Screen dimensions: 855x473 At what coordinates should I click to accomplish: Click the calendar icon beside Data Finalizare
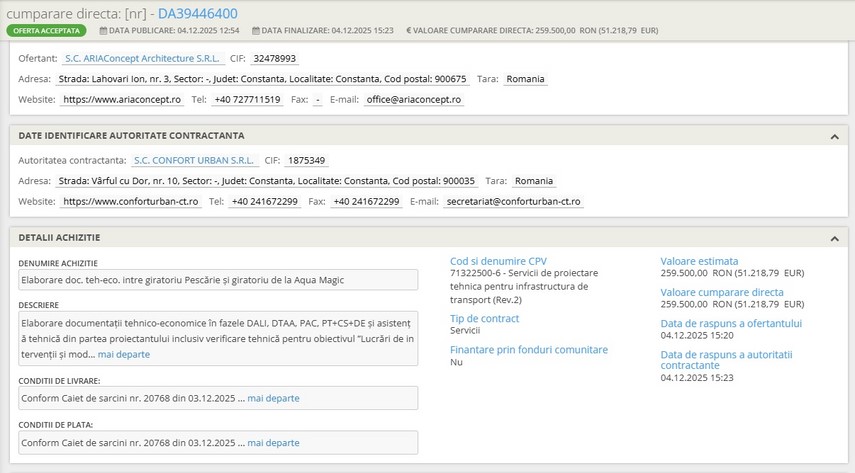tap(256, 31)
